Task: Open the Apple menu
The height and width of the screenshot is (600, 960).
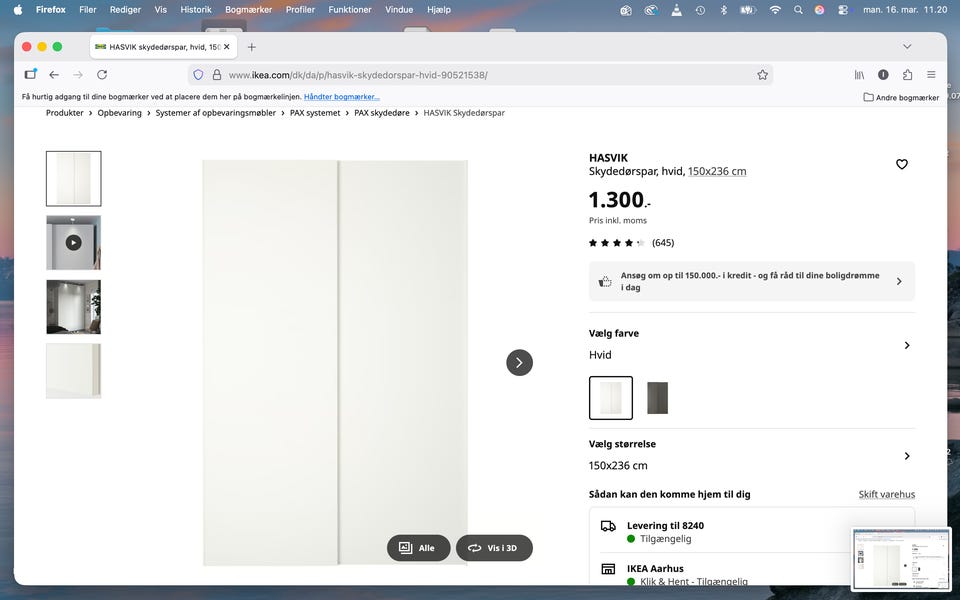Action: (x=18, y=10)
